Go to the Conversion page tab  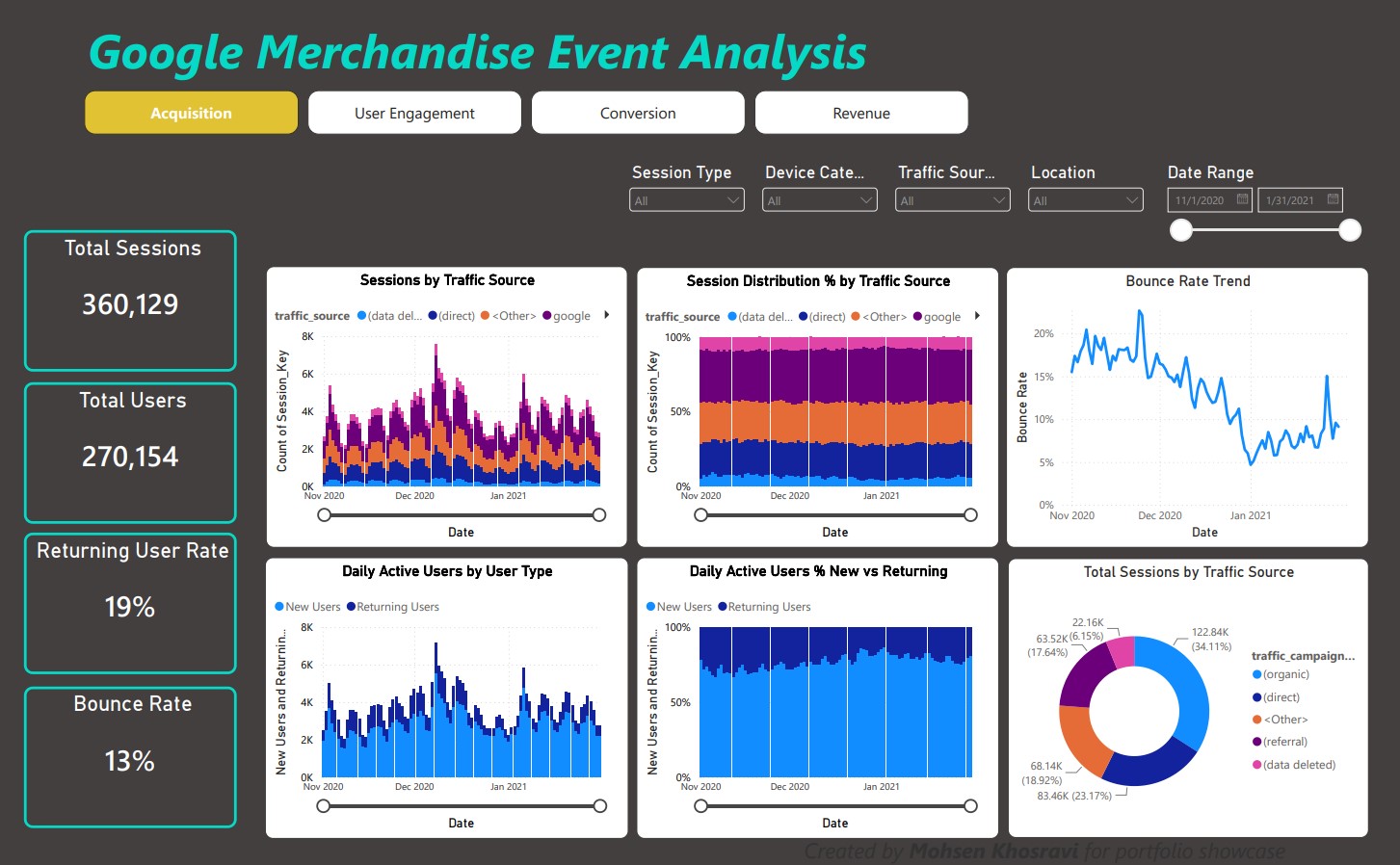tap(638, 113)
